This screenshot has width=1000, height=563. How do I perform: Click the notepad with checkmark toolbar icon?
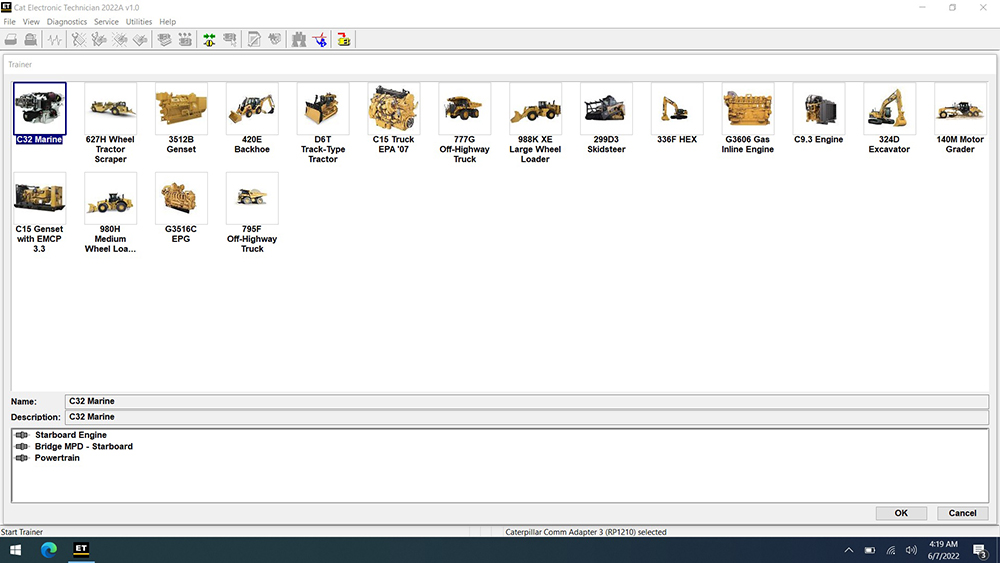(254, 40)
